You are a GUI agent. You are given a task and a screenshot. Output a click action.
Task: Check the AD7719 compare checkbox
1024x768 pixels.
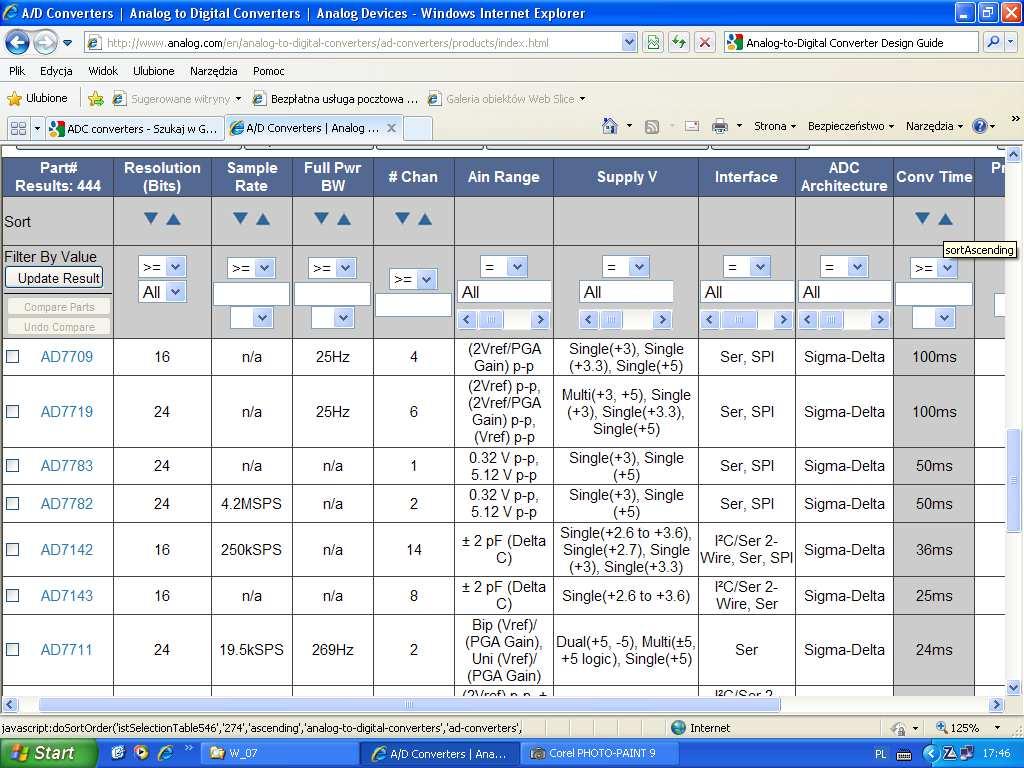pyautogui.click(x=12, y=411)
